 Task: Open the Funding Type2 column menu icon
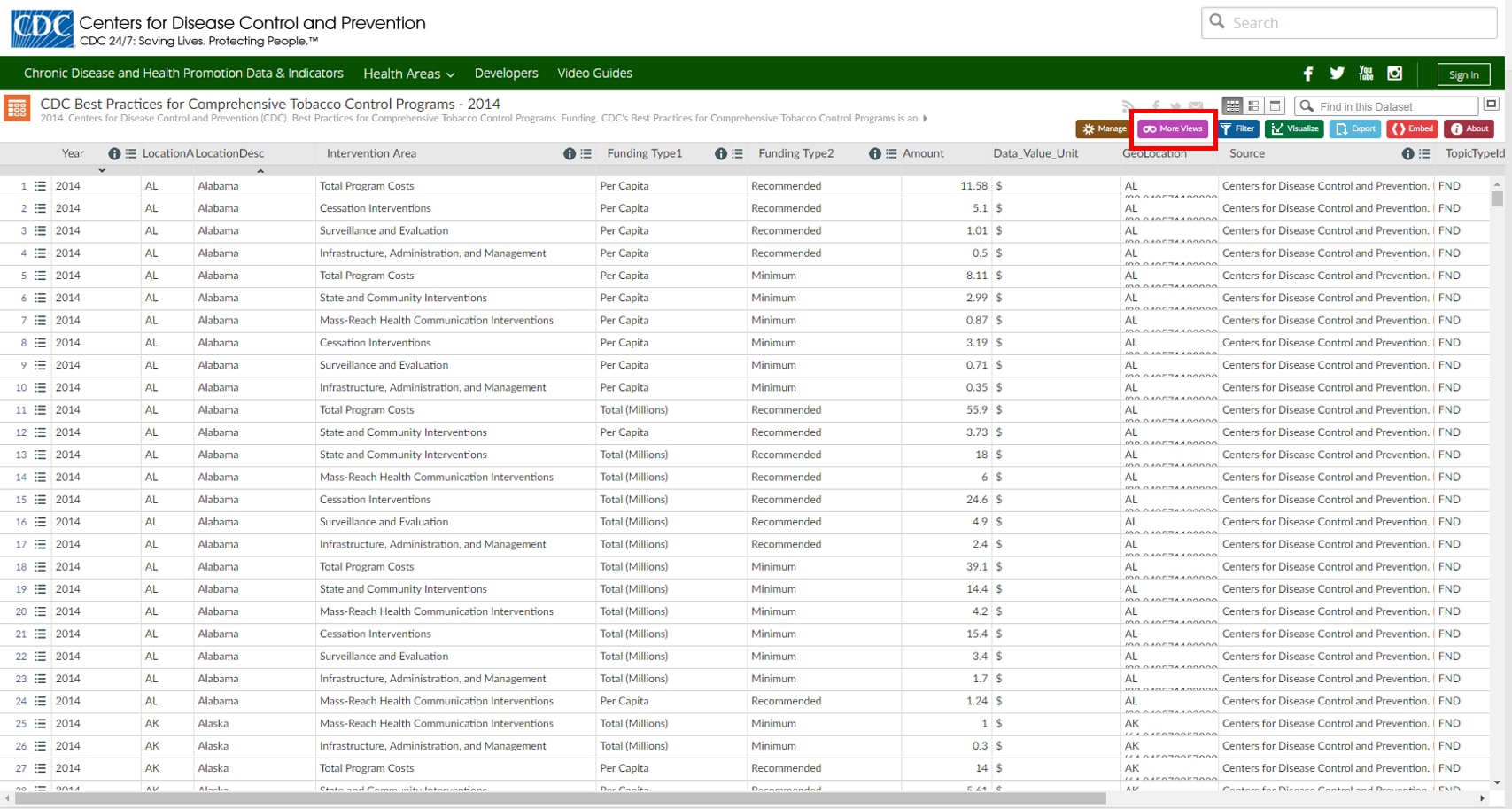click(892, 153)
